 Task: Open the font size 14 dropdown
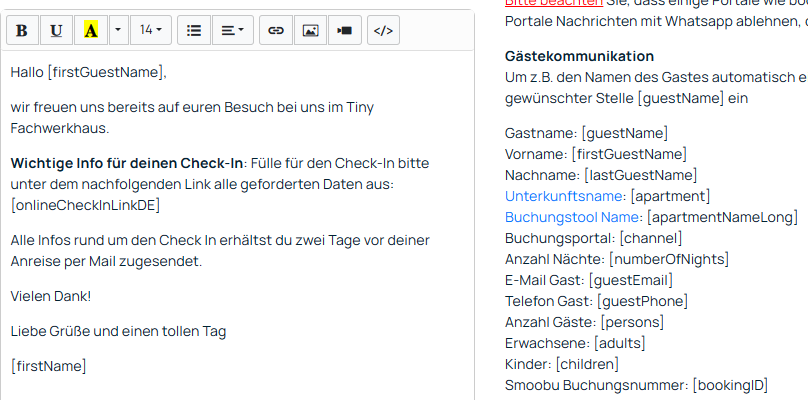coord(150,30)
